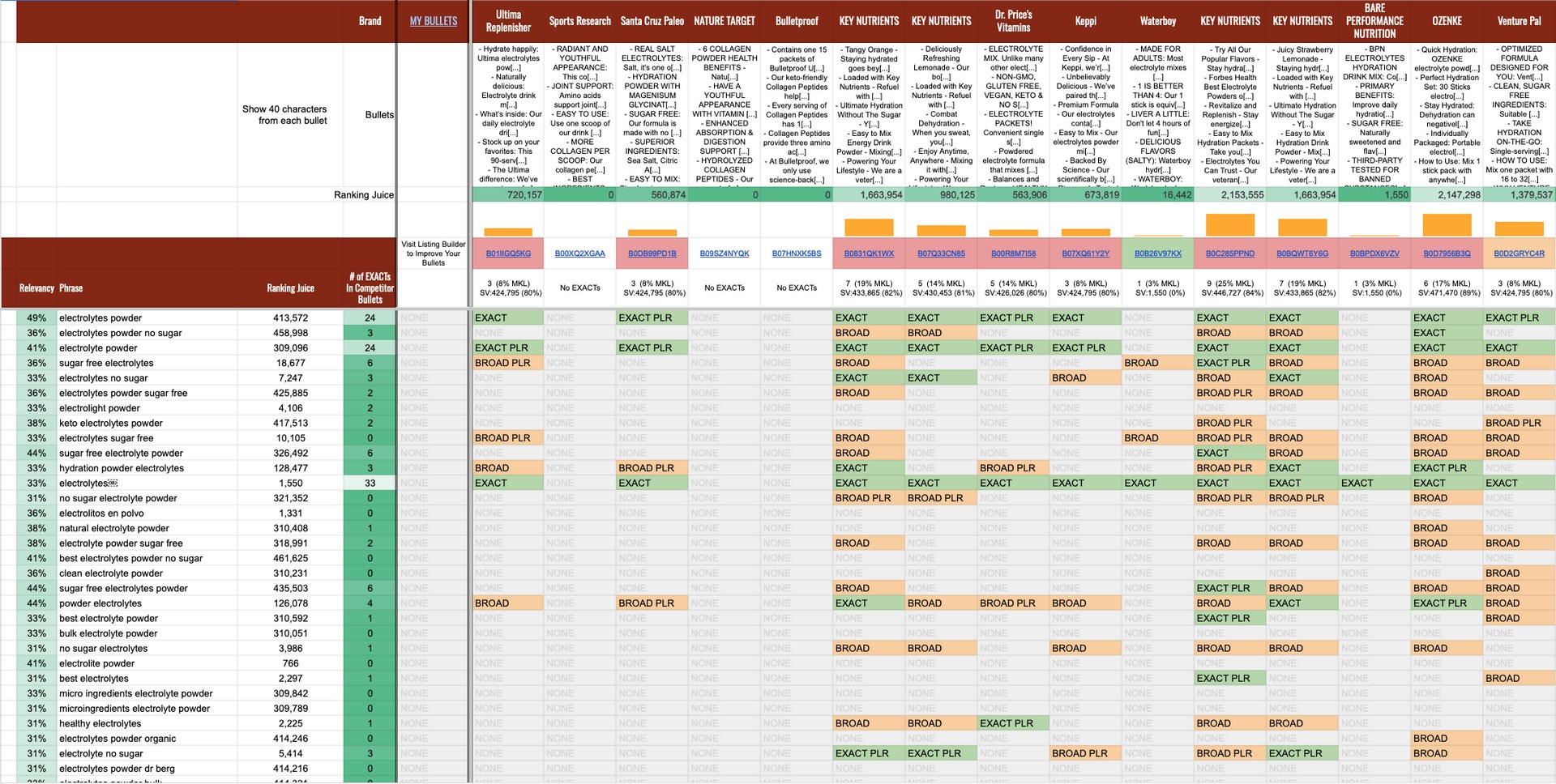Follow the B07XQ61Y2Y product link
1556x784 pixels.
[x=1085, y=254]
